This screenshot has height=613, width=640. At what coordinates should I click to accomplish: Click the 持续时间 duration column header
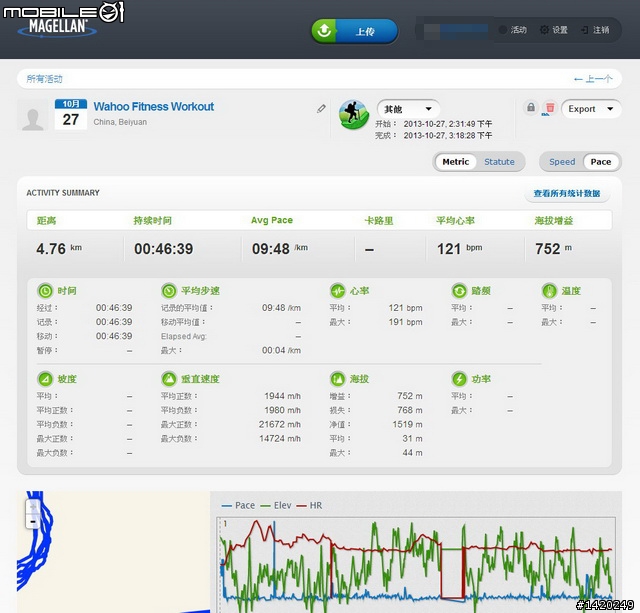pos(153,221)
